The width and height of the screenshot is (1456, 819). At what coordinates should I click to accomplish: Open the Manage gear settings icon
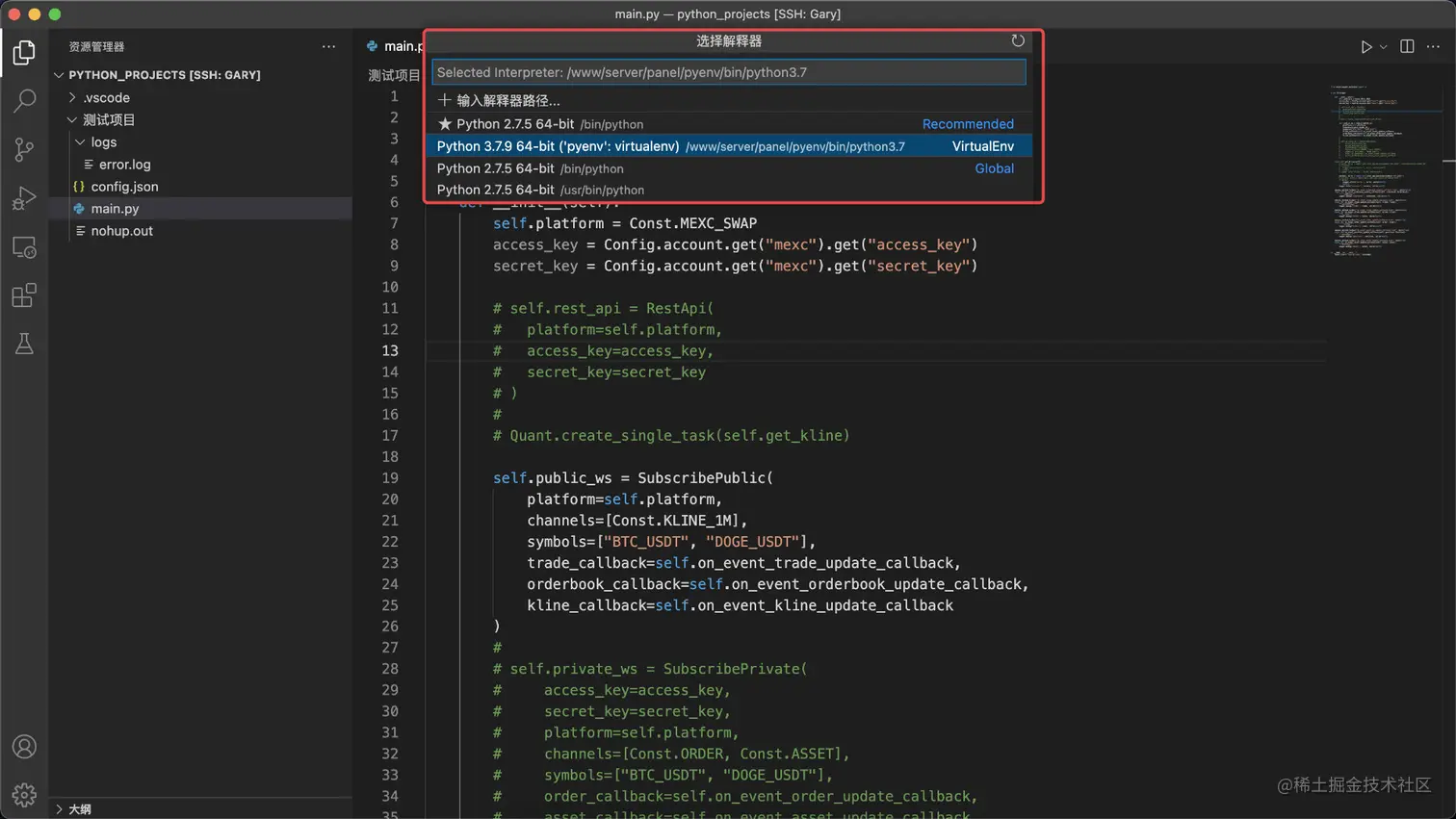coord(24,795)
